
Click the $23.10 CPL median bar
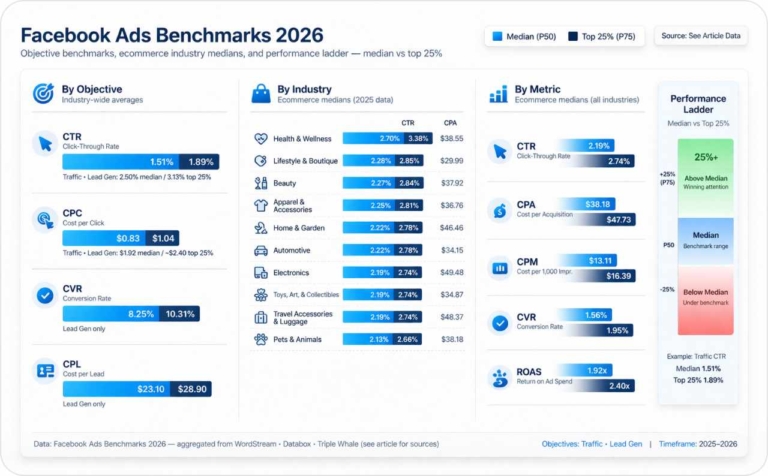(117, 389)
